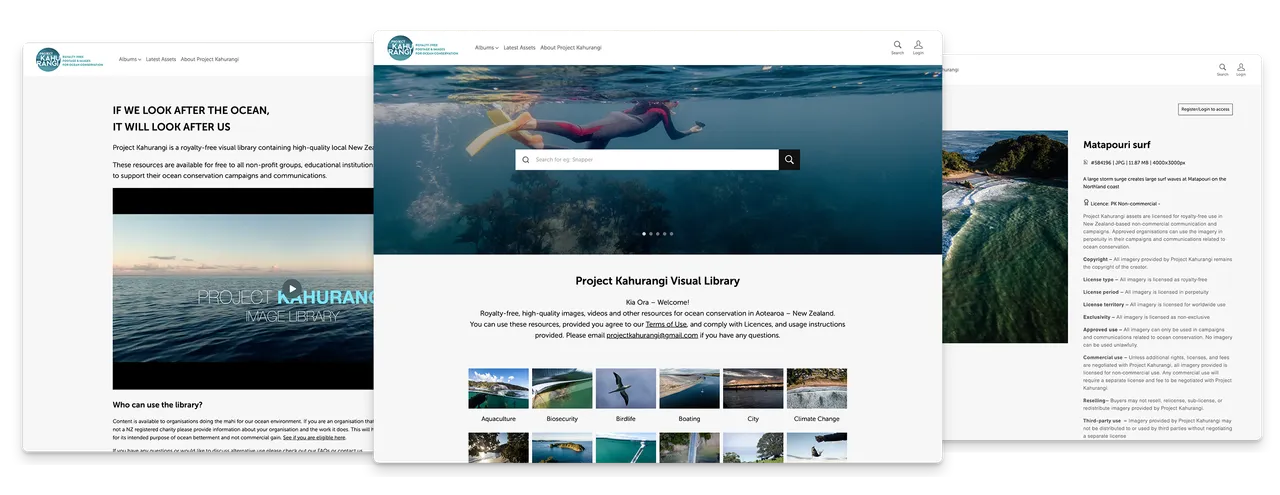This screenshot has height=495, width=1280.
Task: Click Project Kahurangi logo in center window
Action: click(x=422, y=48)
